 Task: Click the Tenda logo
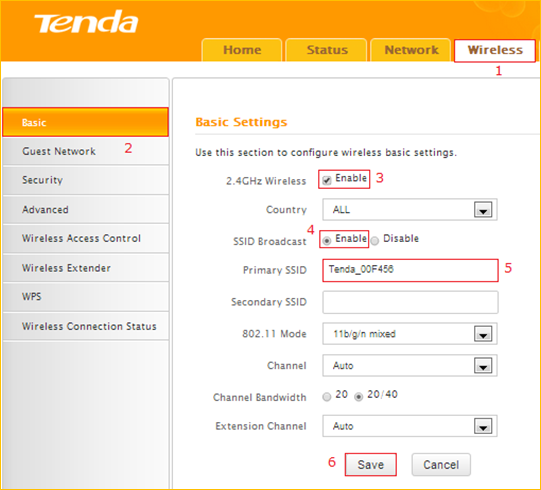pyautogui.click(x=86, y=22)
